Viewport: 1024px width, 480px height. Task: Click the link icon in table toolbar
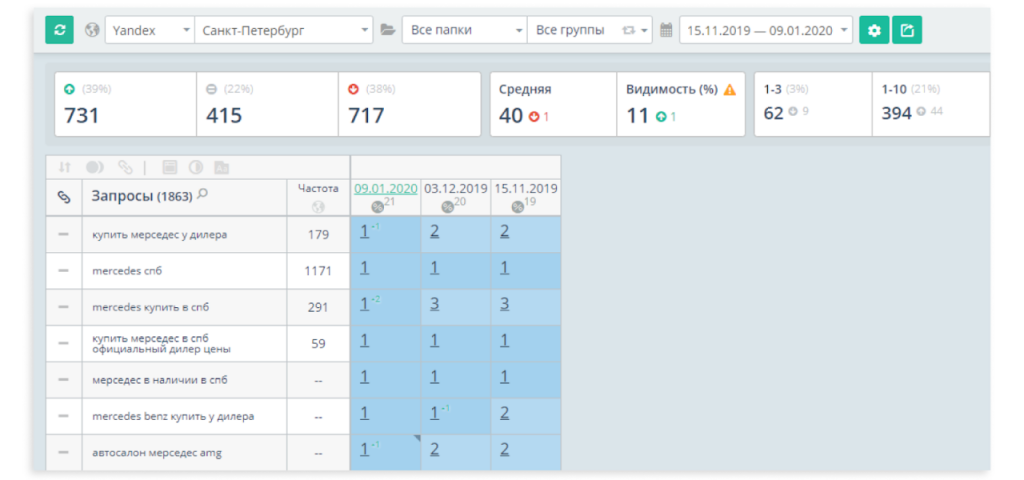pyautogui.click(x=125, y=167)
